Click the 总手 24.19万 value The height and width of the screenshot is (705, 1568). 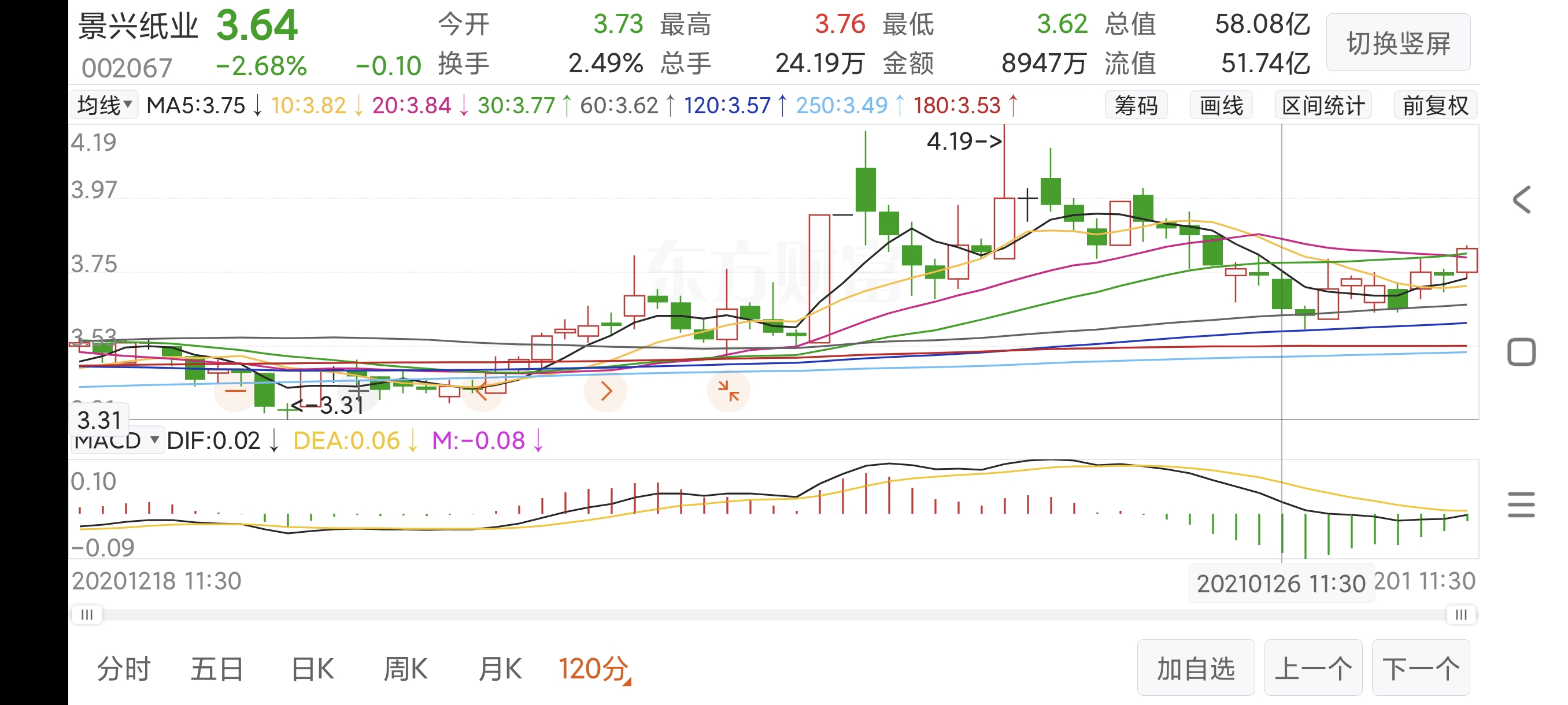pos(819,63)
